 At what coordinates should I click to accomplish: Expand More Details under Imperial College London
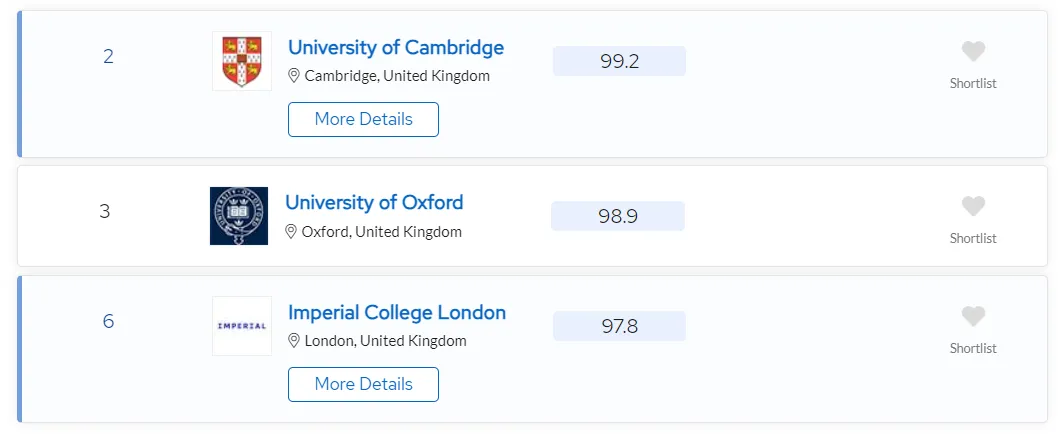[x=364, y=385]
